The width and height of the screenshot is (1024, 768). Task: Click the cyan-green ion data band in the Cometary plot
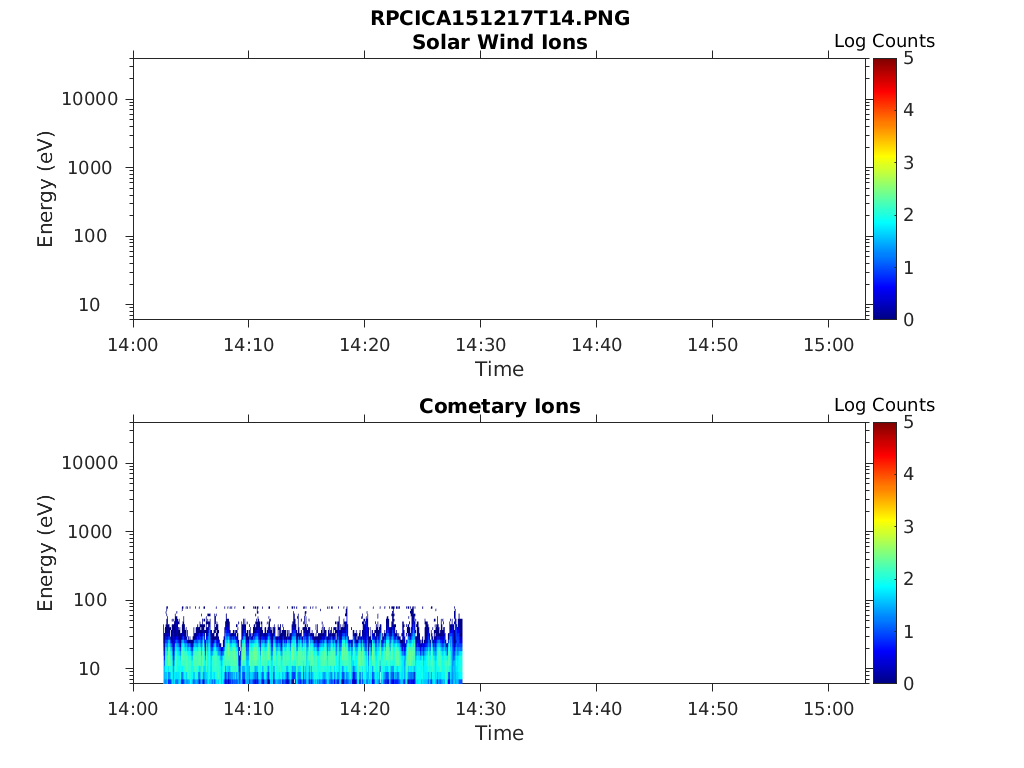(x=312, y=656)
